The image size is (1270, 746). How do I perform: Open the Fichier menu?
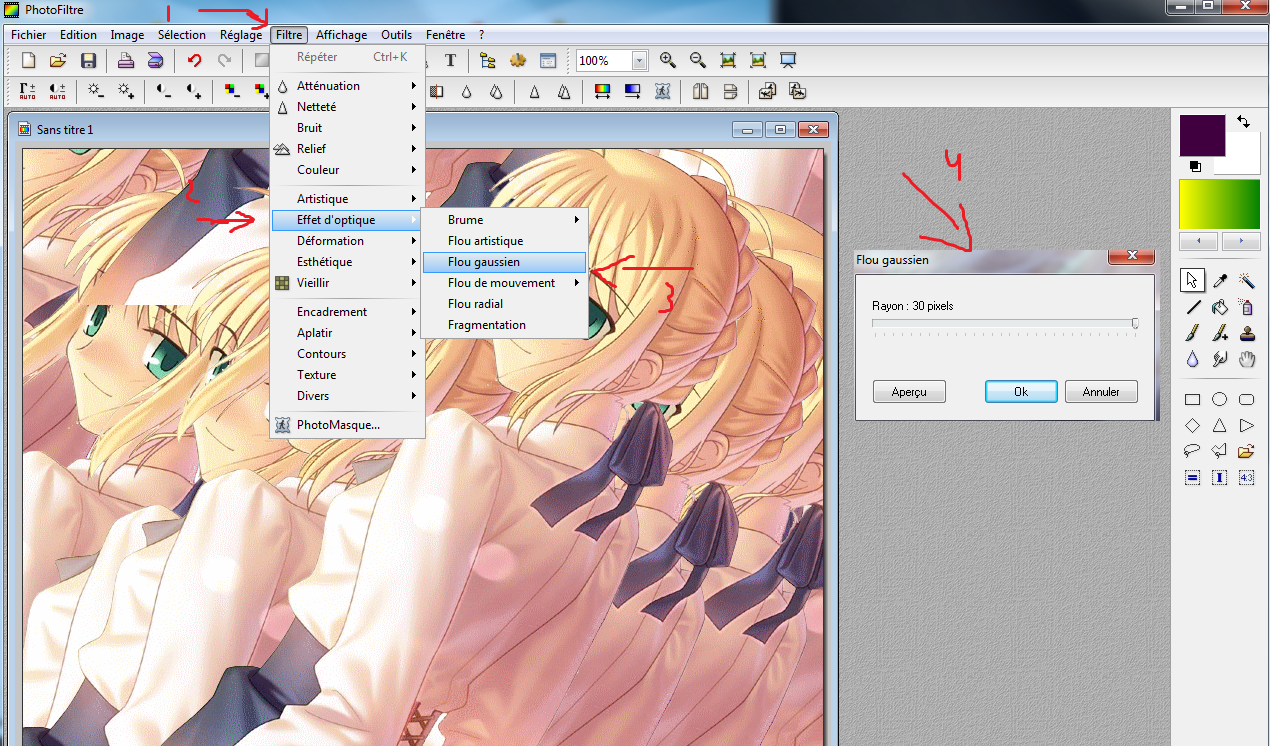tap(29, 35)
